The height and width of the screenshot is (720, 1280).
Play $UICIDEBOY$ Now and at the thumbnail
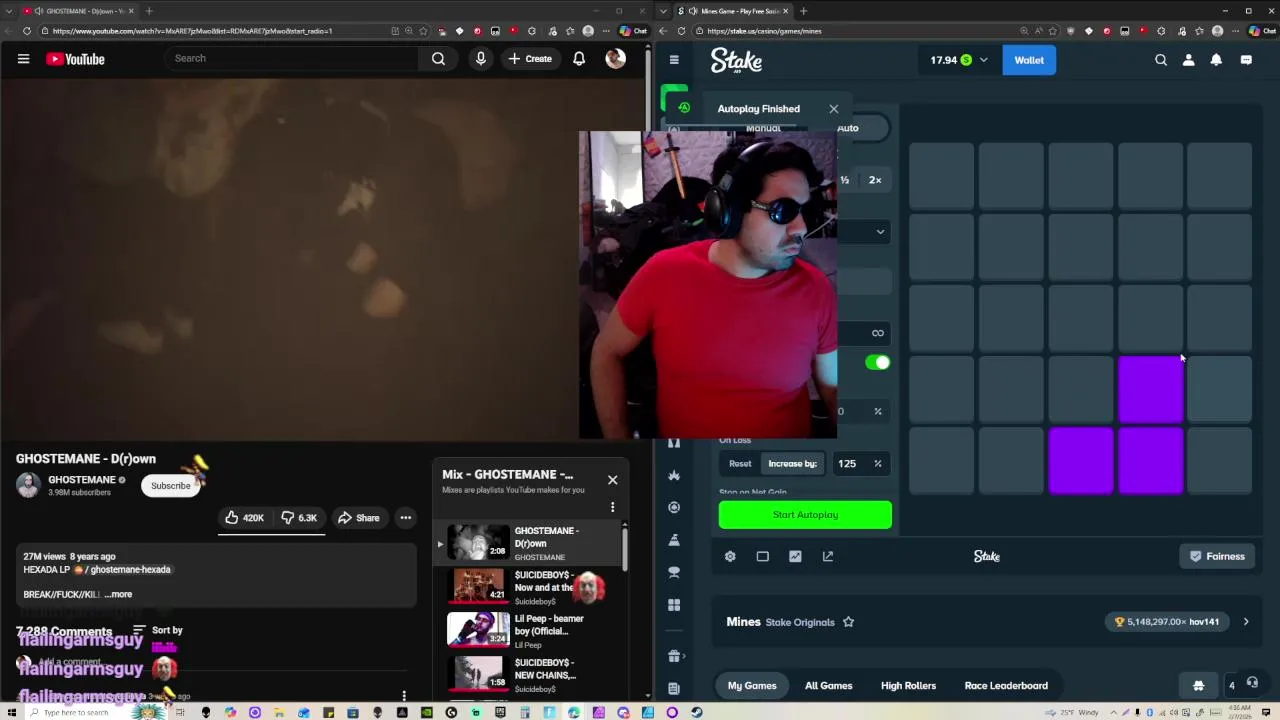pos(478,587)
